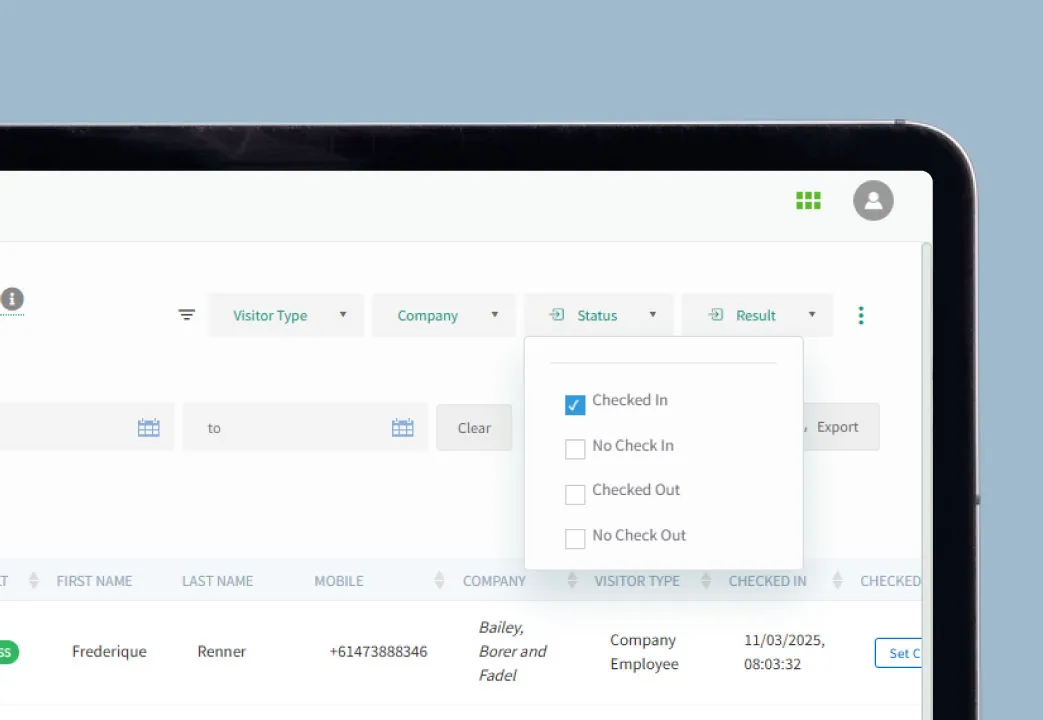1043x720 pixels.
Task: Click Set Check-out for Frederique Renner
Action: (899, 653)
